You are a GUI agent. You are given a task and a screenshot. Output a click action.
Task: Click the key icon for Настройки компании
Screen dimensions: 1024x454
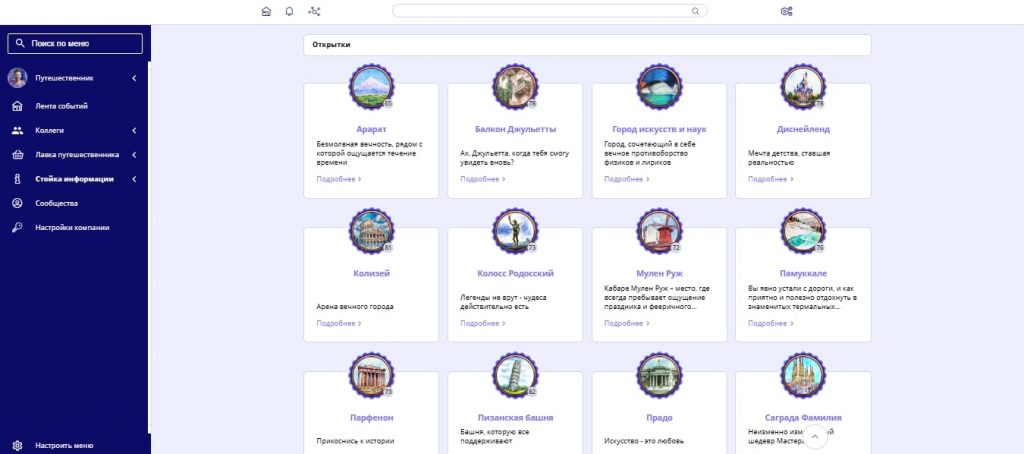point(17,227)
